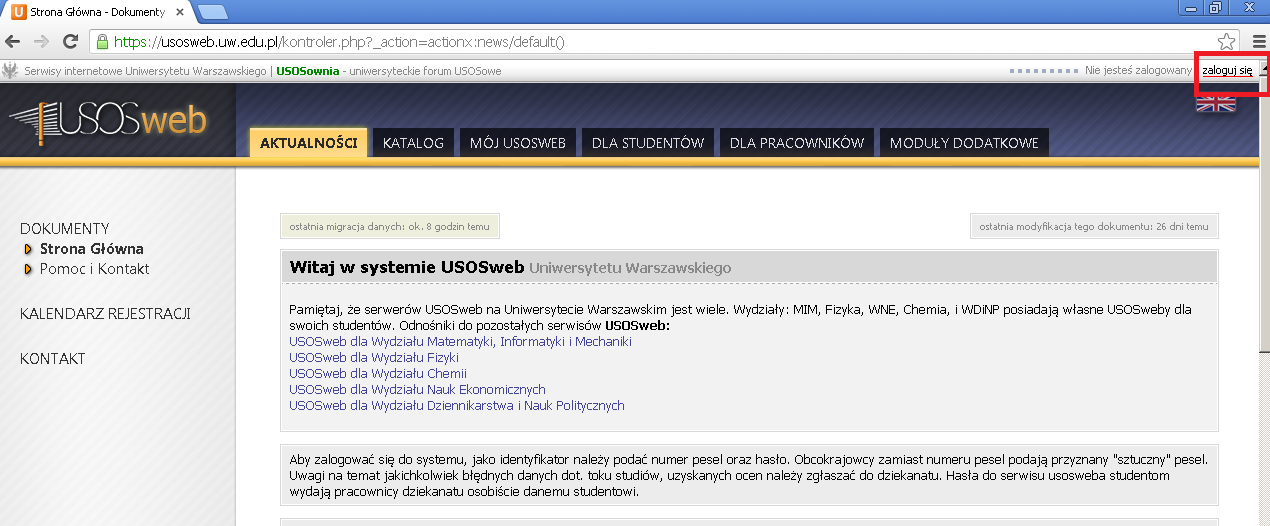Viewport: 1270px width, 526px height.
Task: Open USOSweb dla Wydziału Dziennikarstwa i Nauk Politycznych
Action: coord(456,406)
